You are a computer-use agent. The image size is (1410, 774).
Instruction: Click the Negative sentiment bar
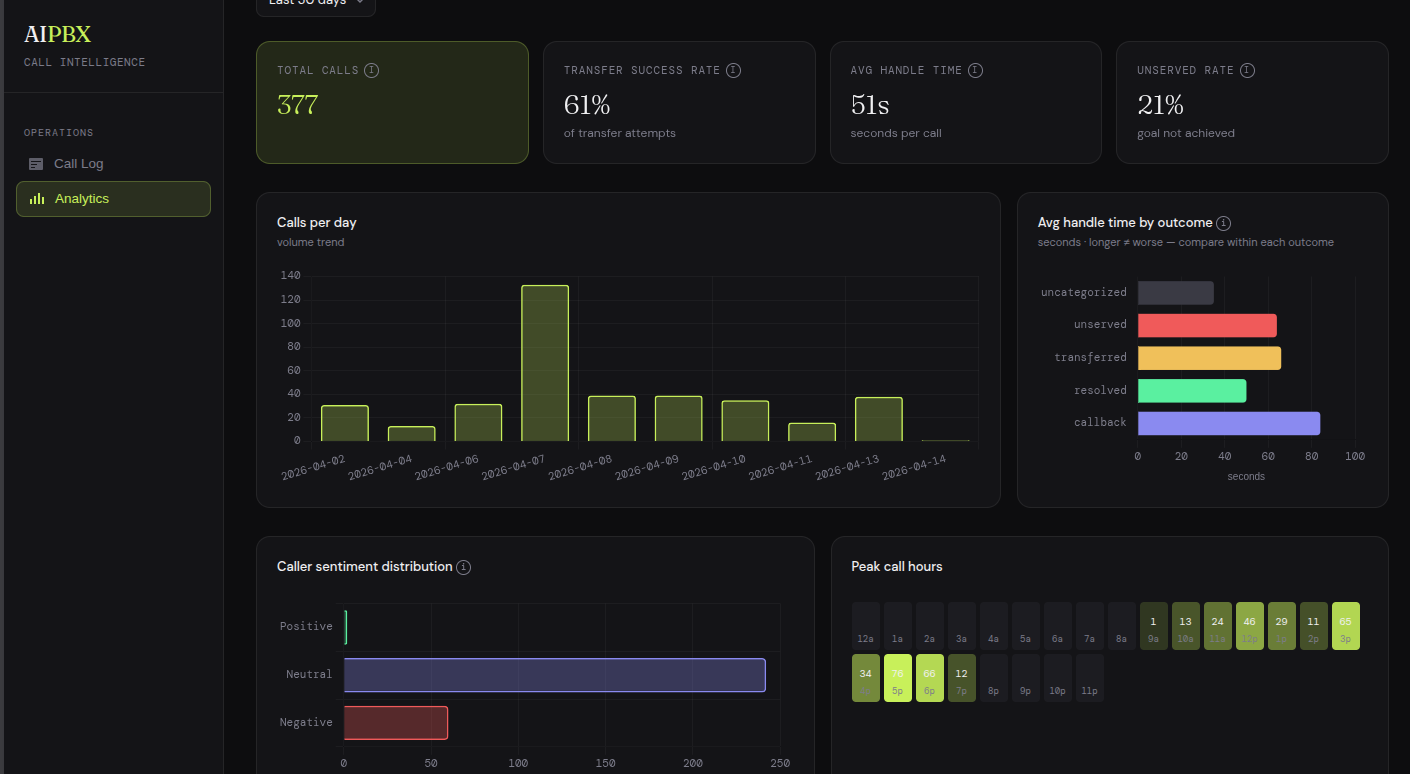pyautogui.click(x=396, y=723)
